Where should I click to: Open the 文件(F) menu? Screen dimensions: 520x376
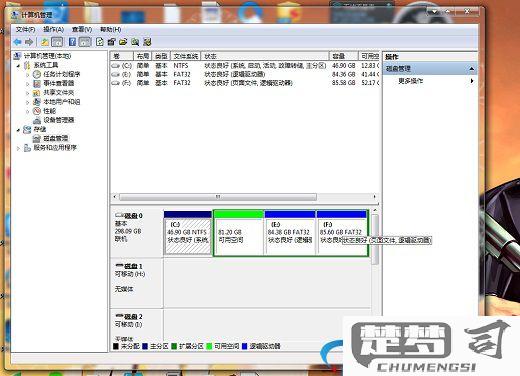(25, 30)
